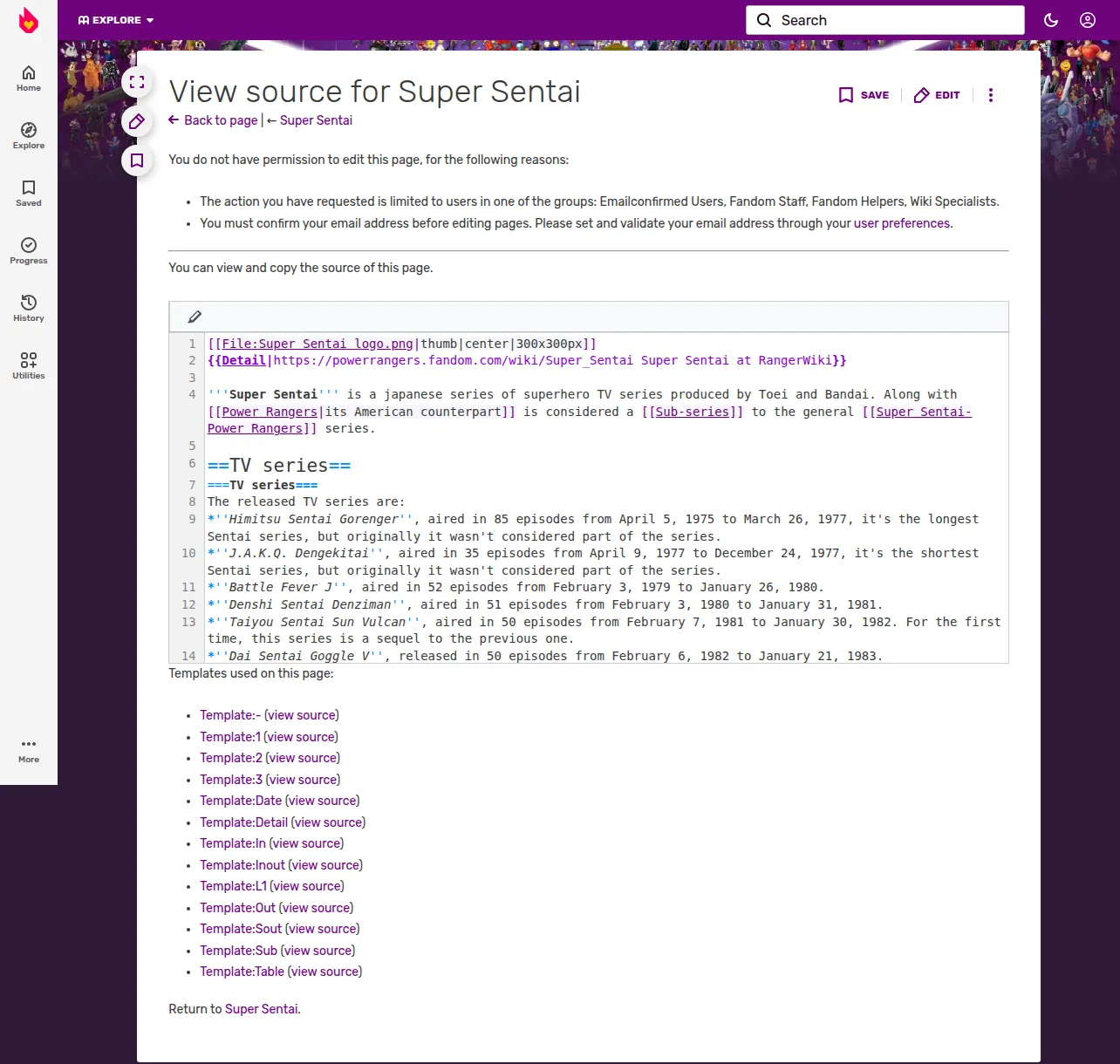Click the Save page button
This screenshot has width=1120, height=1064.
864,95
